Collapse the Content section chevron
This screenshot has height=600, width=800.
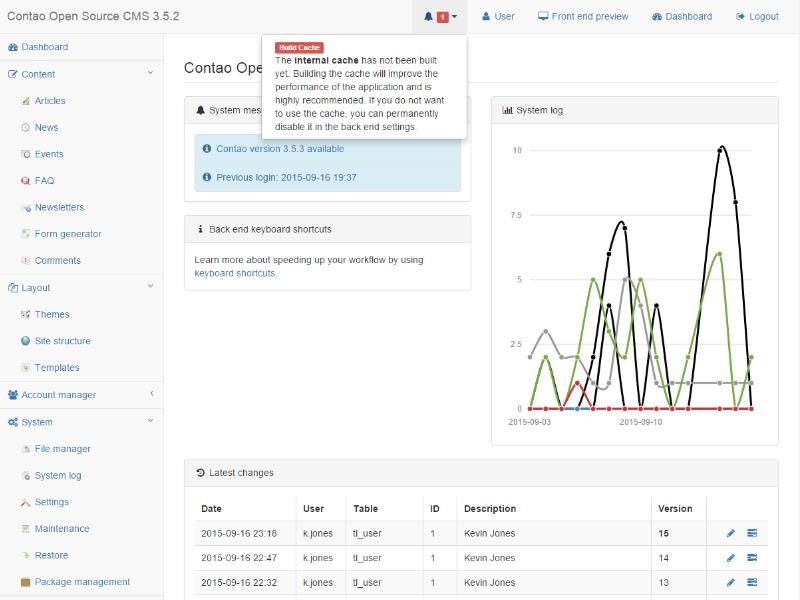click(x=151, y=73)
